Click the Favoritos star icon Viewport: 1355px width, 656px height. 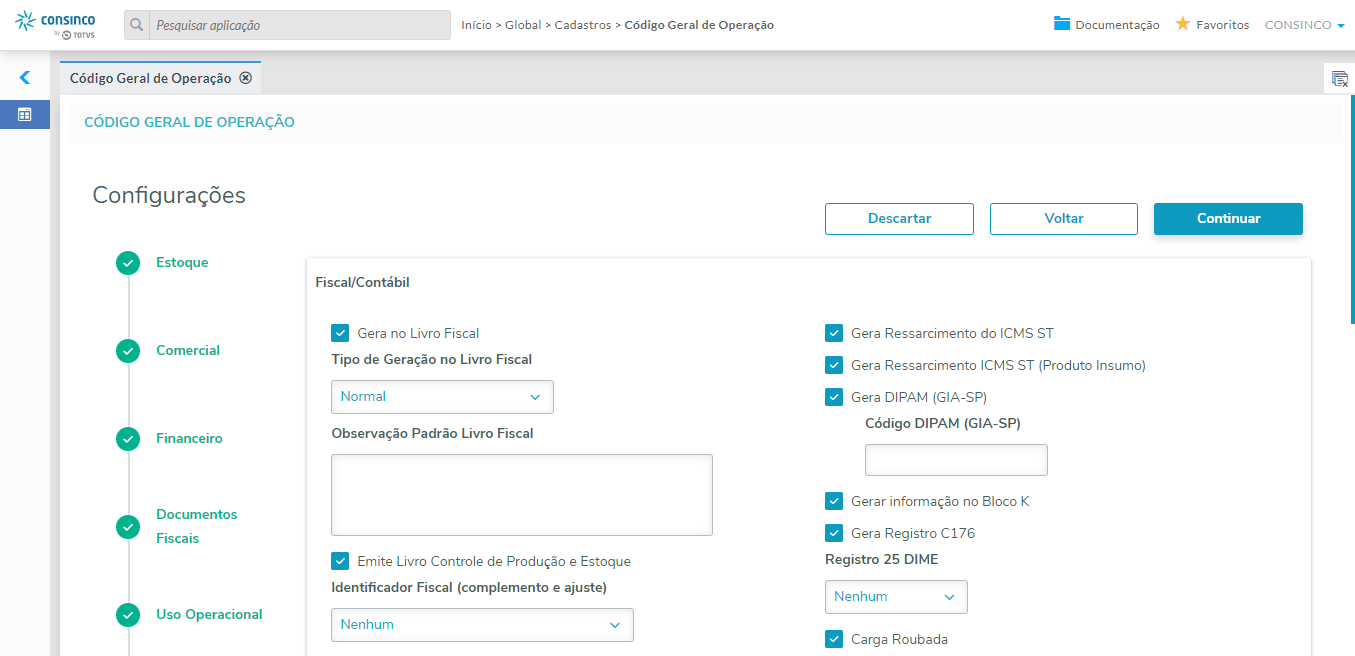[1182, 24]
